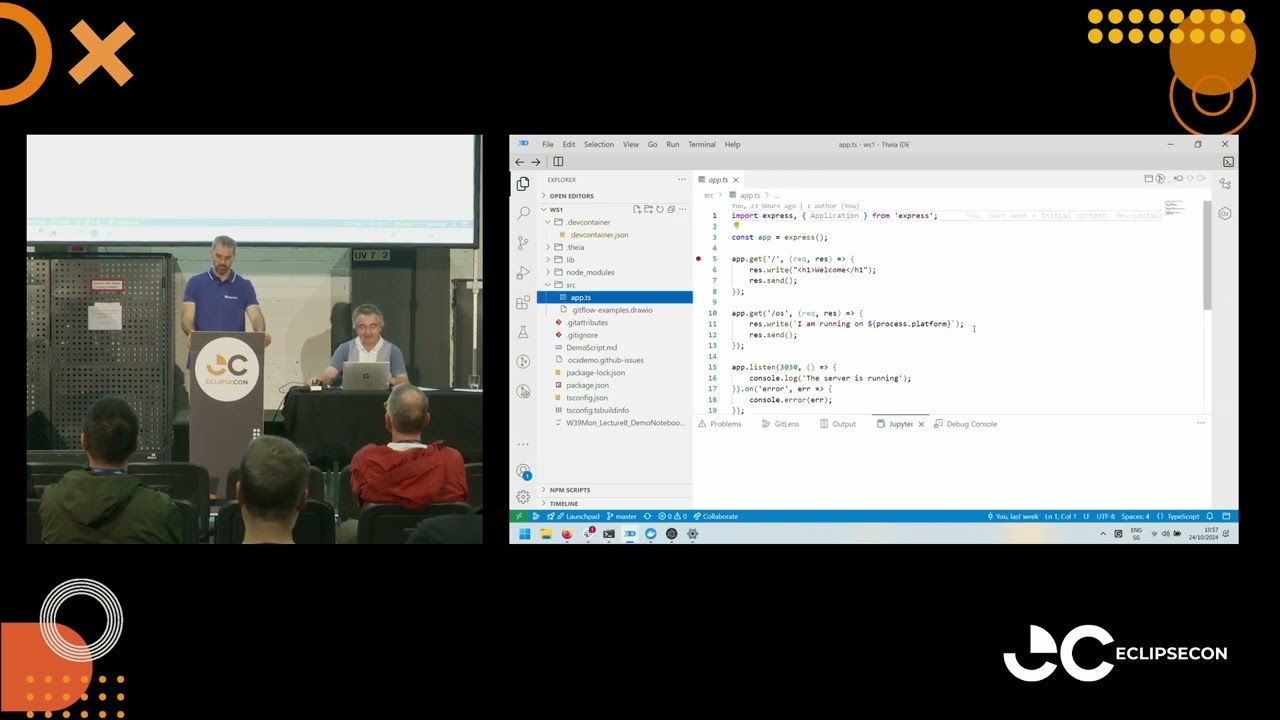Toggle the breakpoint on line 5

pyautogui.click(x=699, y=259)
